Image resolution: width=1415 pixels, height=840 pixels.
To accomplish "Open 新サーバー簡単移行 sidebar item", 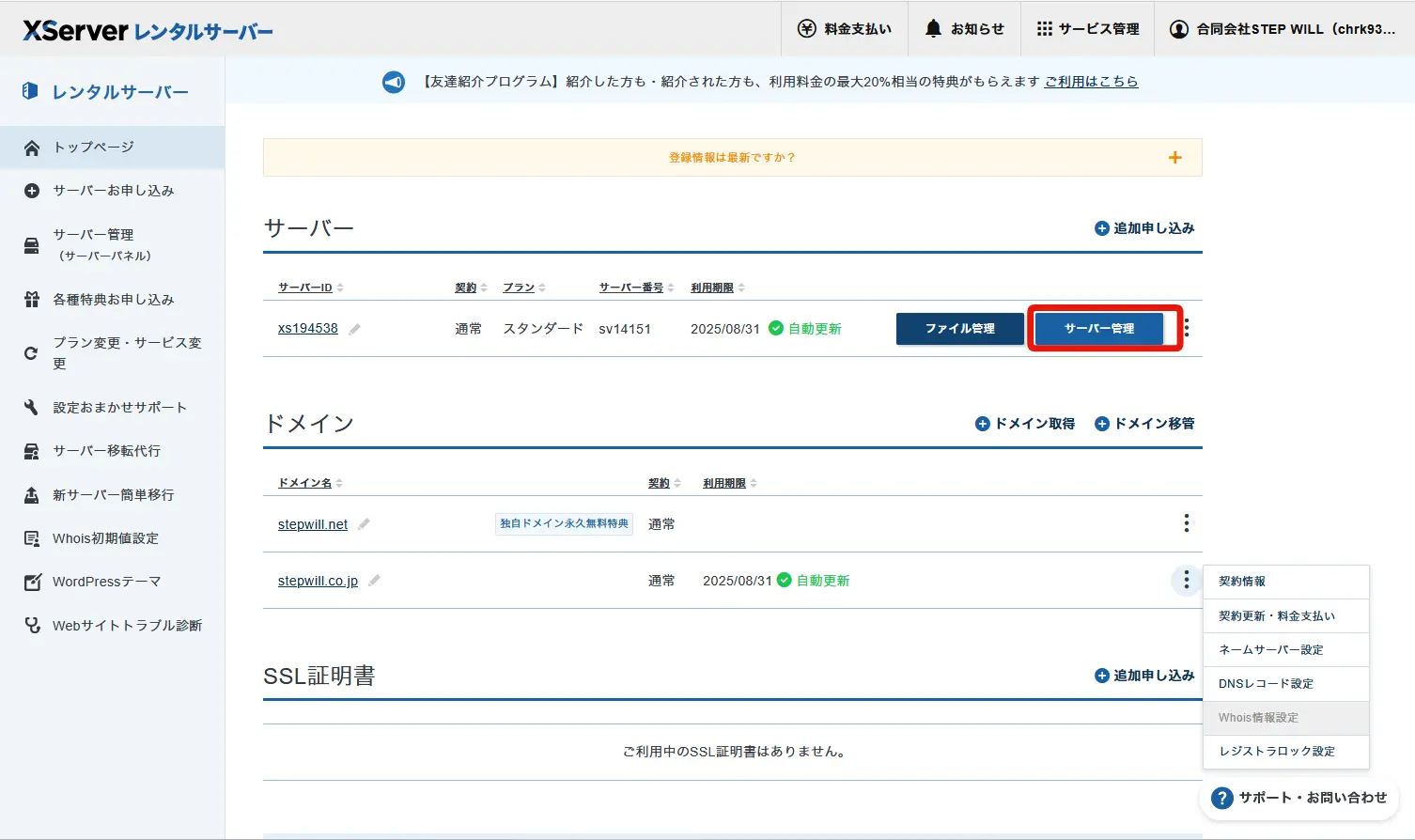I will click(112, 495).
